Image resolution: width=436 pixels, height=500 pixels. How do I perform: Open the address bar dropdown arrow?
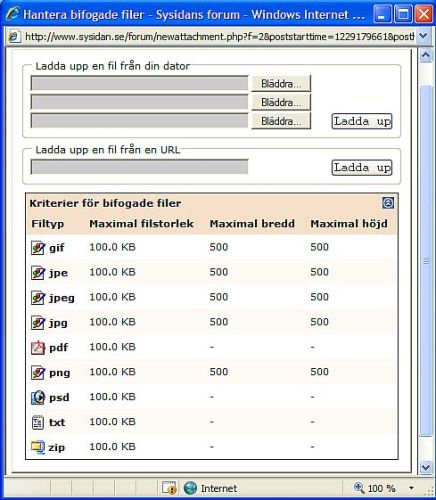(423, 36)
